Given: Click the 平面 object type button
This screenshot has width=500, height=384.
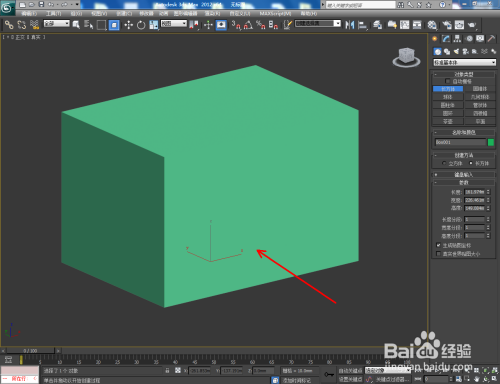Looking at the screenshot, I should 480,122.
